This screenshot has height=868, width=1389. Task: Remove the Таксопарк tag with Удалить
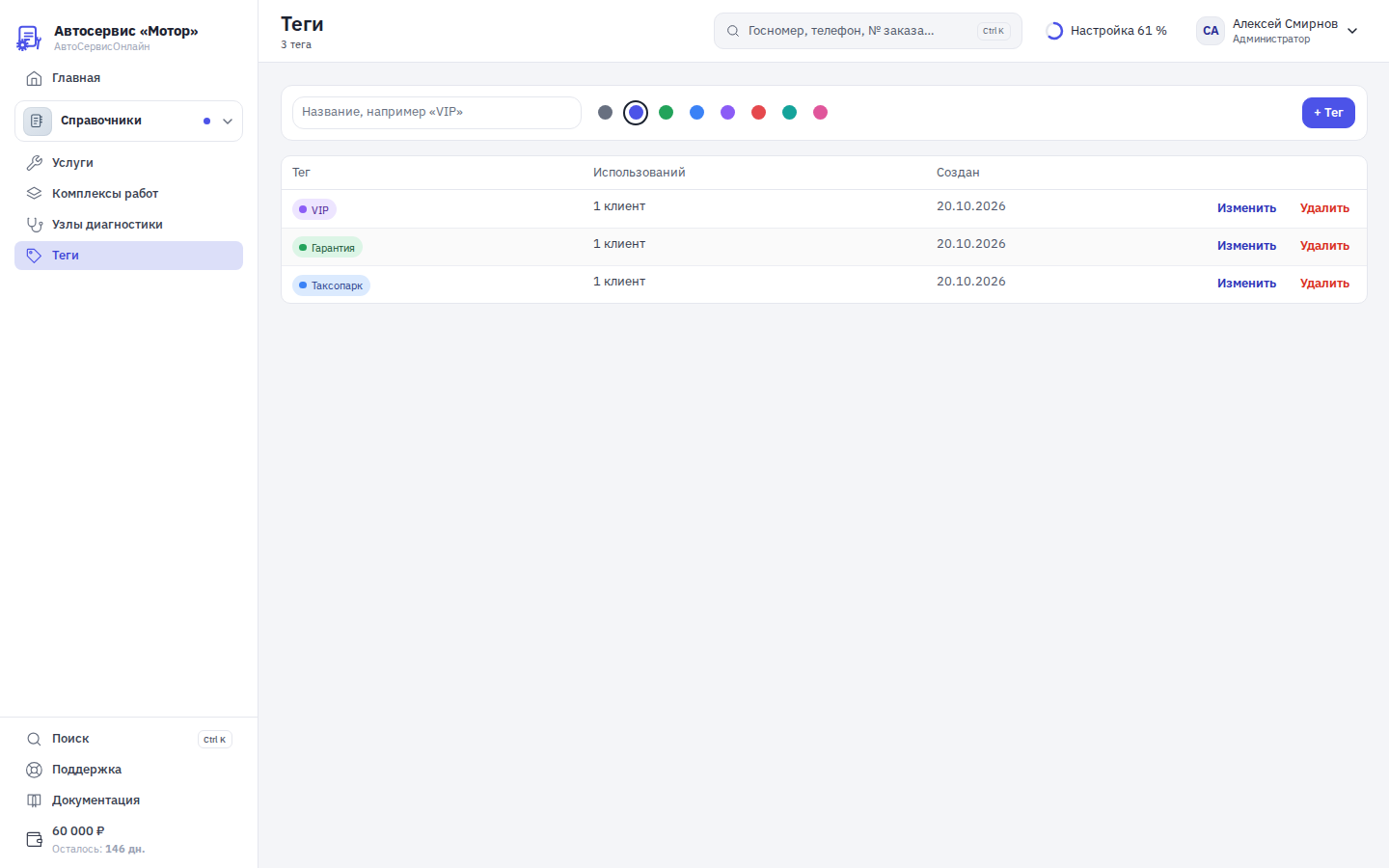pos(1324,284)
